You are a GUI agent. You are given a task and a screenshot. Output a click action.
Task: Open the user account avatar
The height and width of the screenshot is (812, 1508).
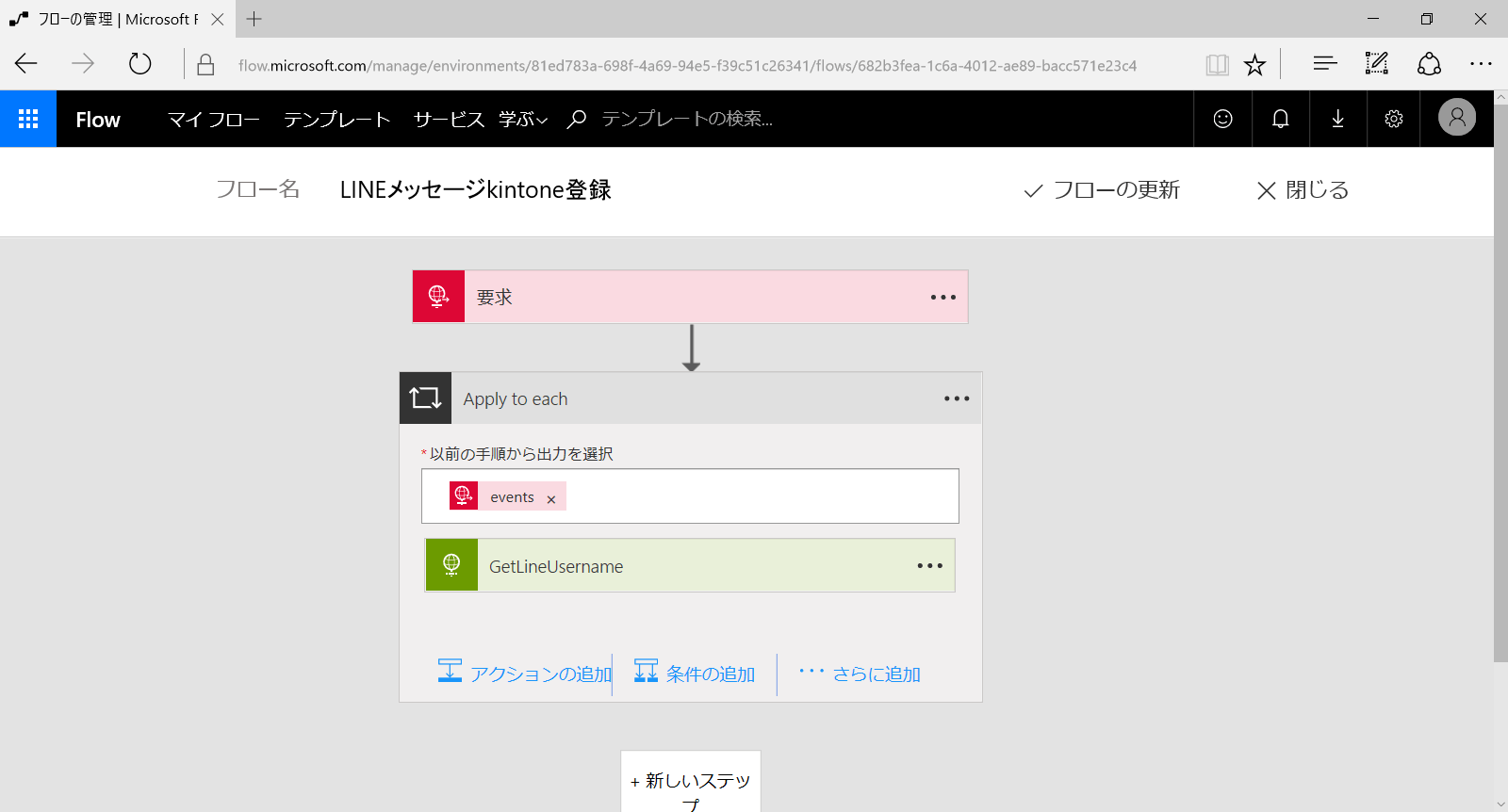pyautogui.click(x=1457, y=118)
